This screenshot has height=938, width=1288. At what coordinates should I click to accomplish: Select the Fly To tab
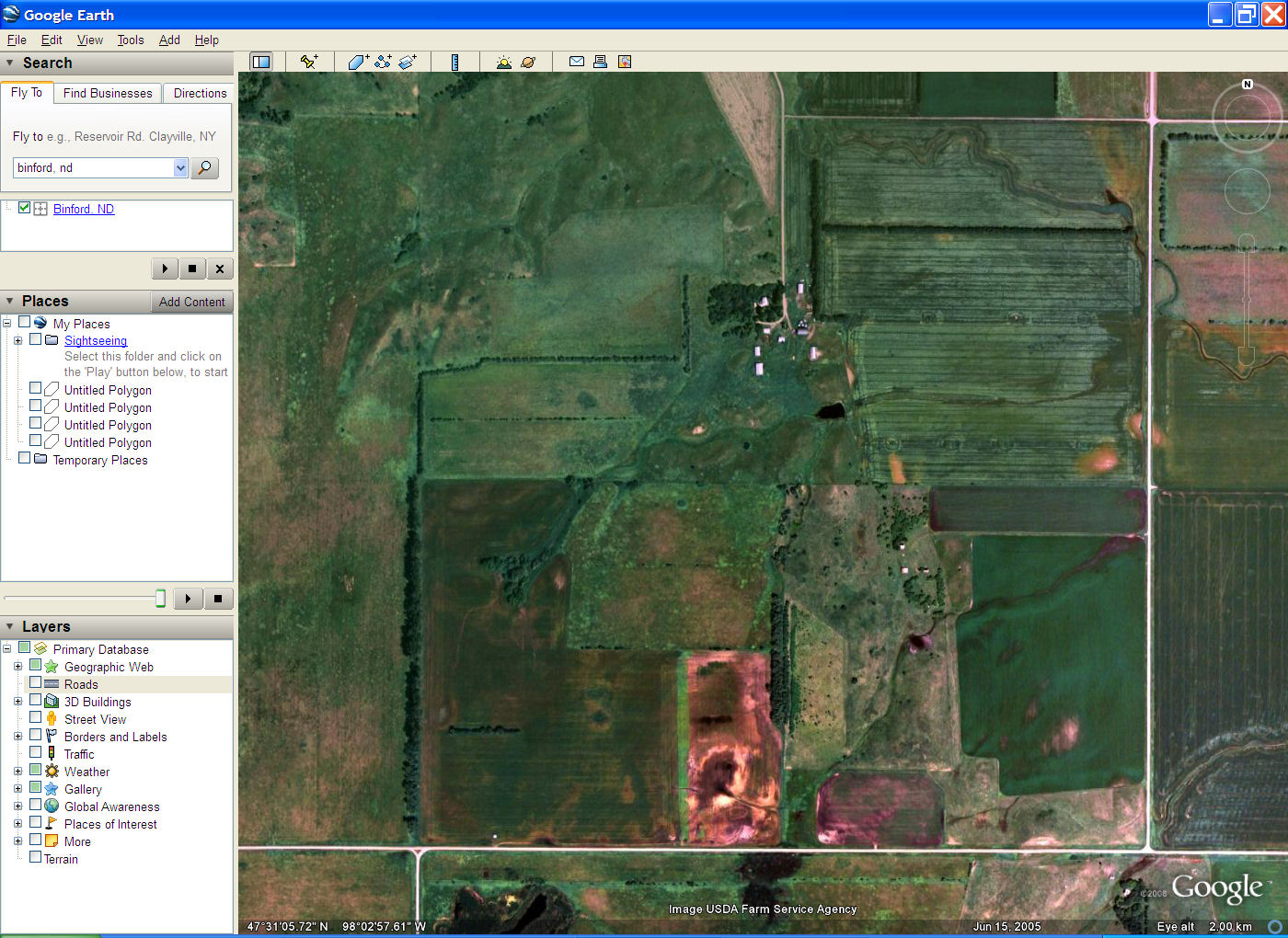(x=27, y=92)
